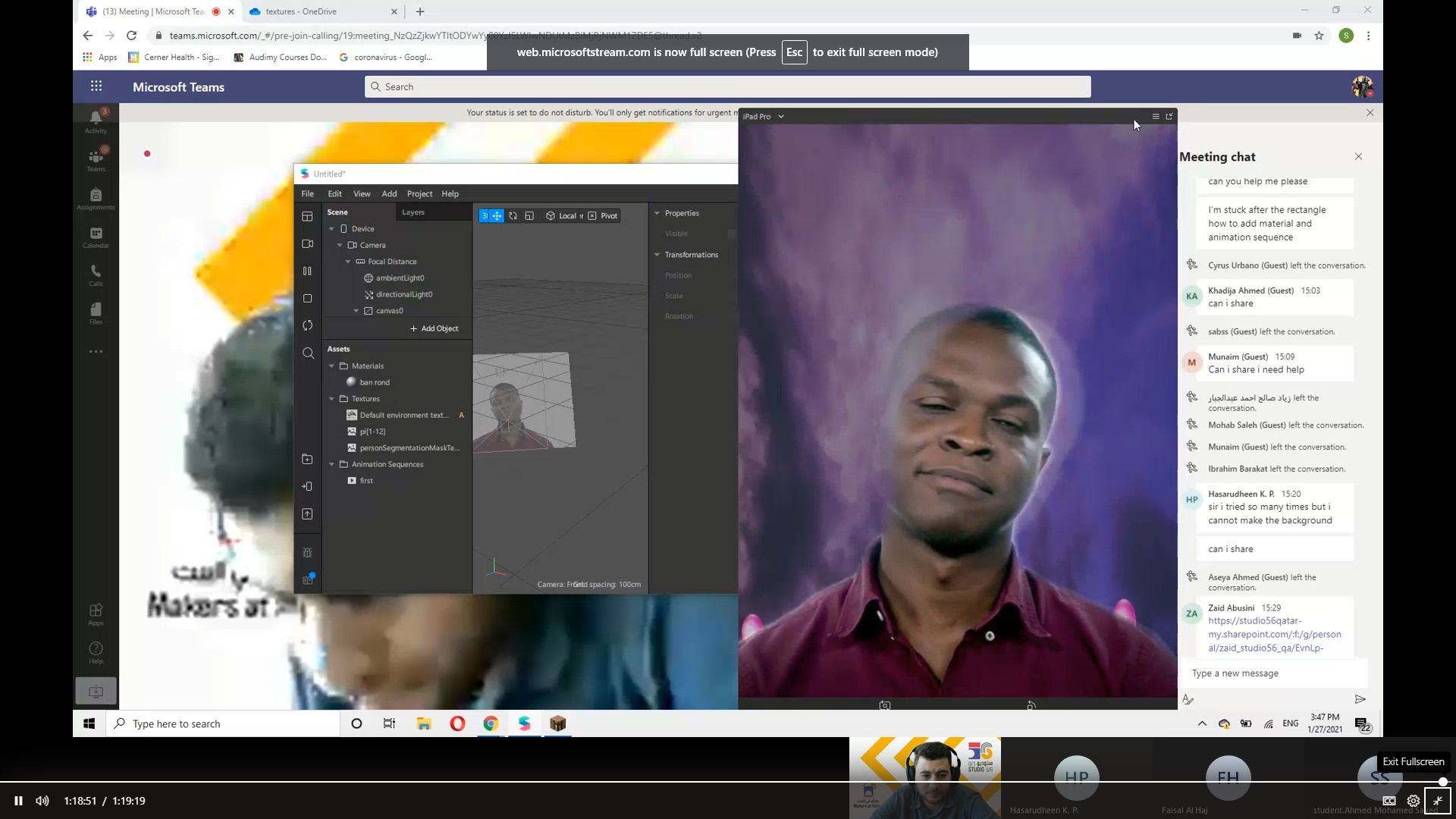
Task: Open the bug report icon in Spark AR
Action: click(307, 553)
